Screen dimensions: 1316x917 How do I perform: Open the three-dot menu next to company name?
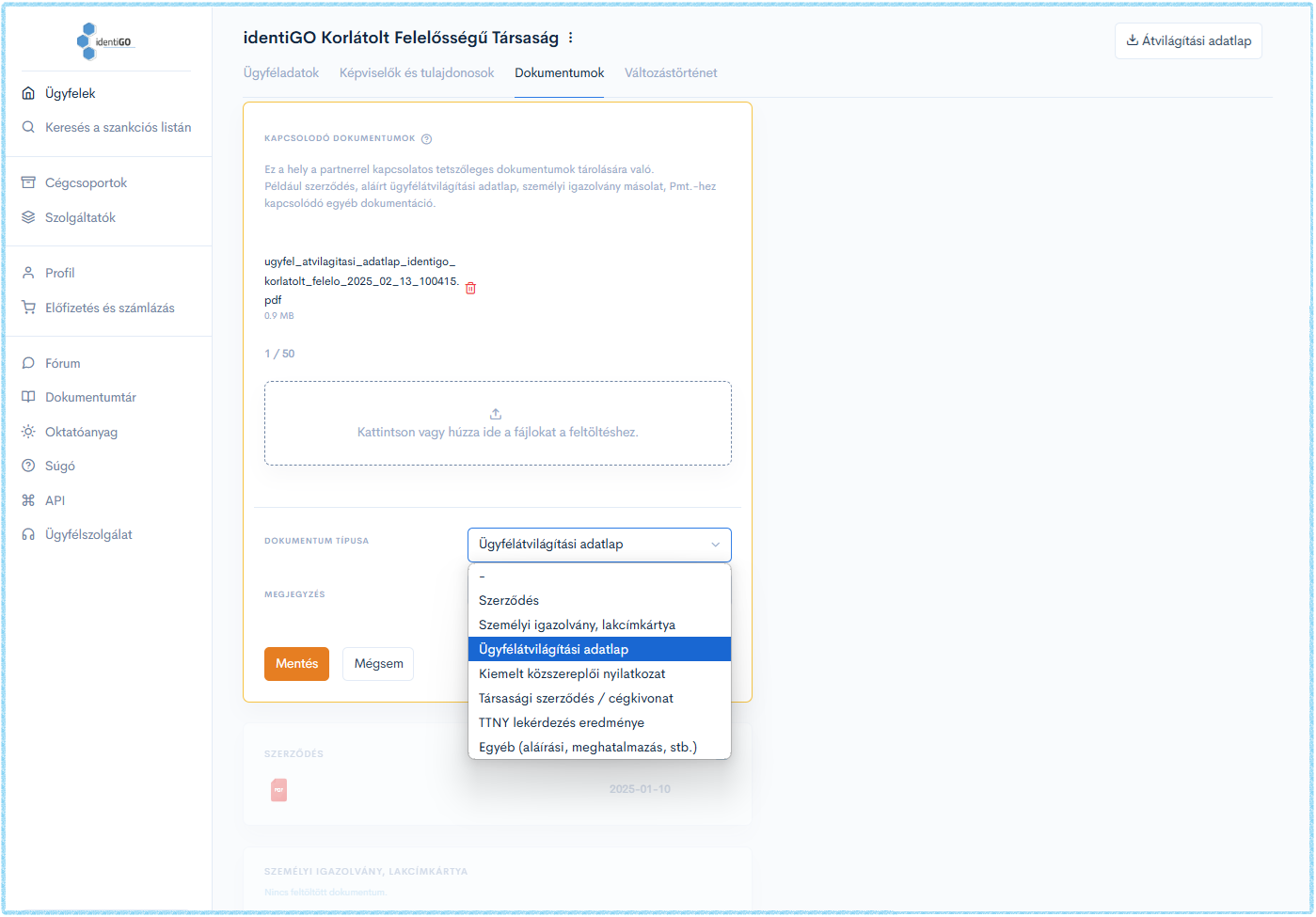tap(570, 38)
